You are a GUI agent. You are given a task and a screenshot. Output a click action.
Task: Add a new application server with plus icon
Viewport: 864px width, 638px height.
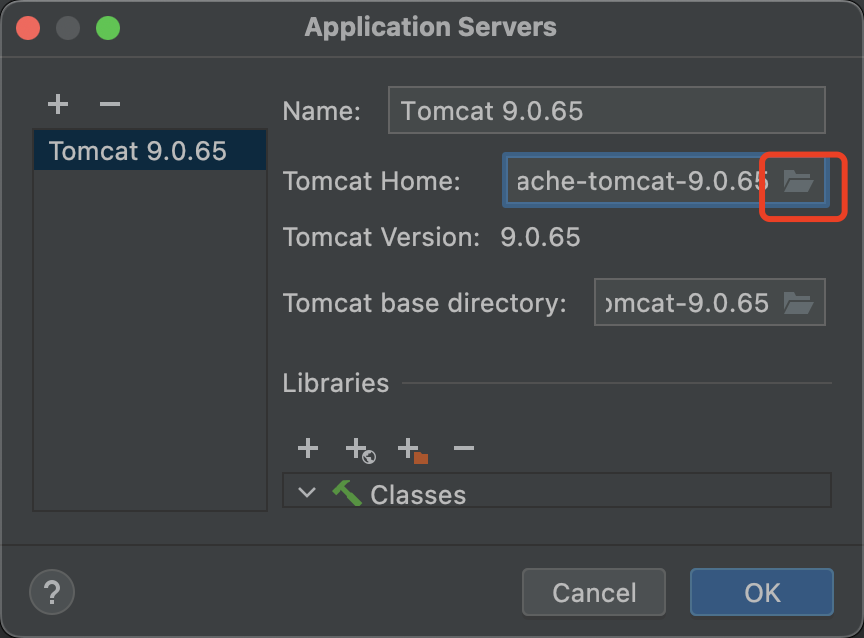tap(58, 104)
